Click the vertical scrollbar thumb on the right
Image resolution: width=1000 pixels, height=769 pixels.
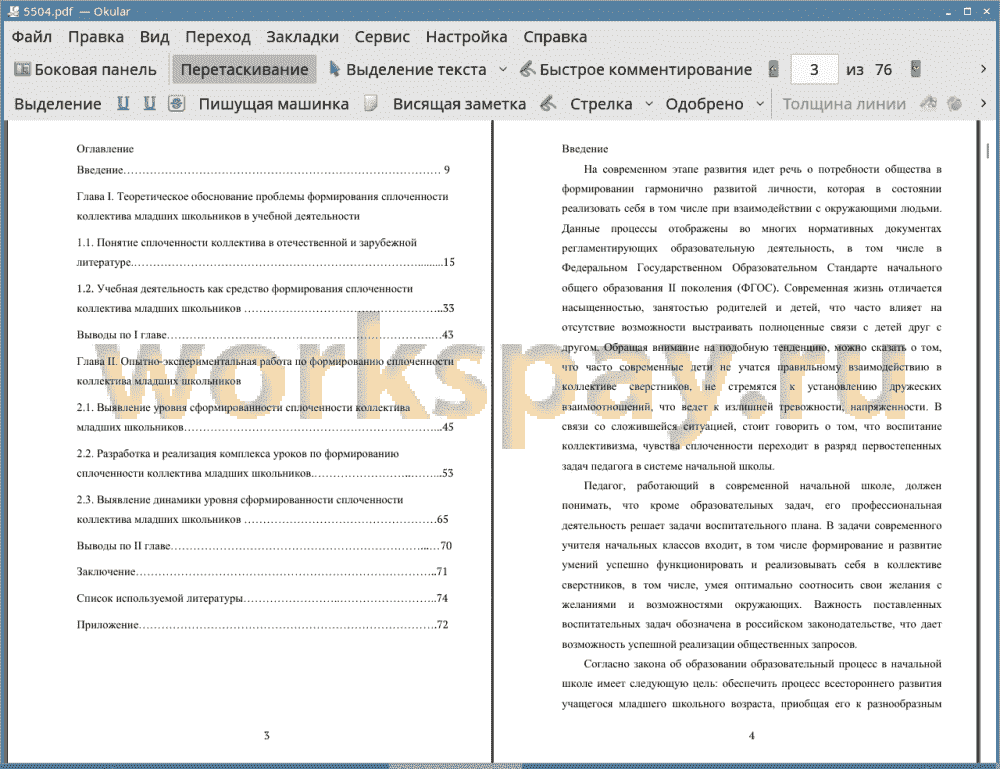(988, 150)
